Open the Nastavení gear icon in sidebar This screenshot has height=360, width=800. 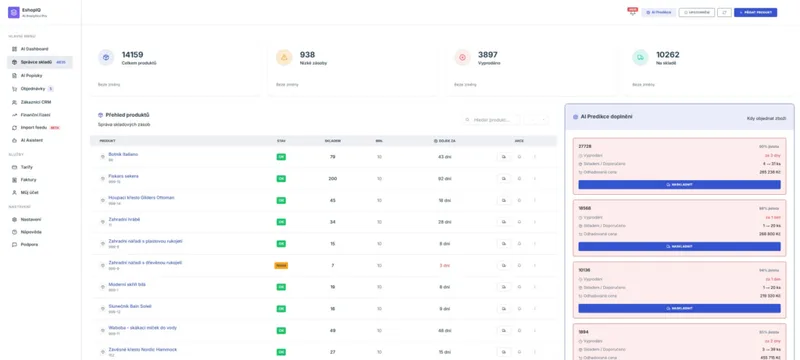click(14, 219)
